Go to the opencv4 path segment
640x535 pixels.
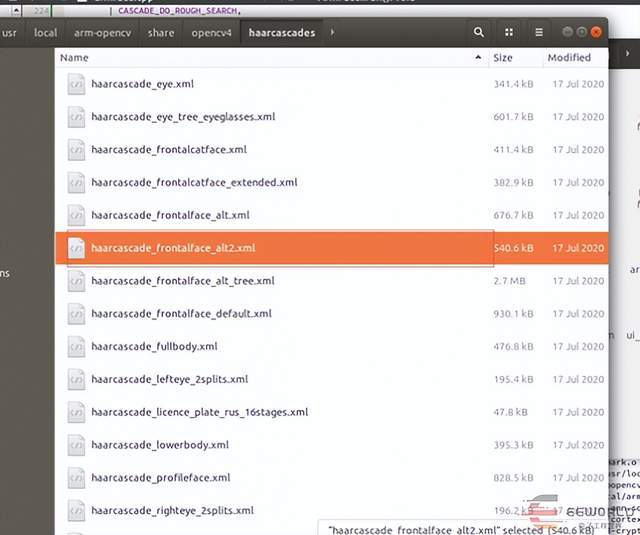(x=211, y=32)
